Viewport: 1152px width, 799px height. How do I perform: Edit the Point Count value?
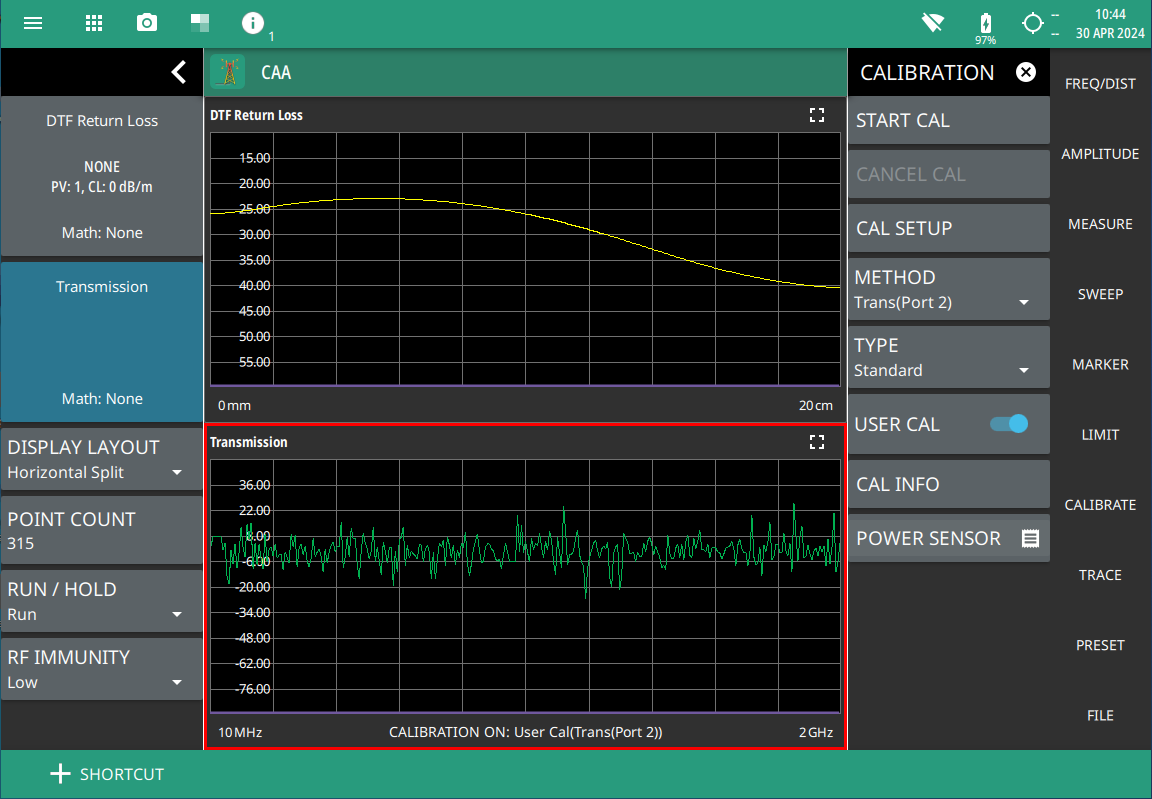(101, 530)
